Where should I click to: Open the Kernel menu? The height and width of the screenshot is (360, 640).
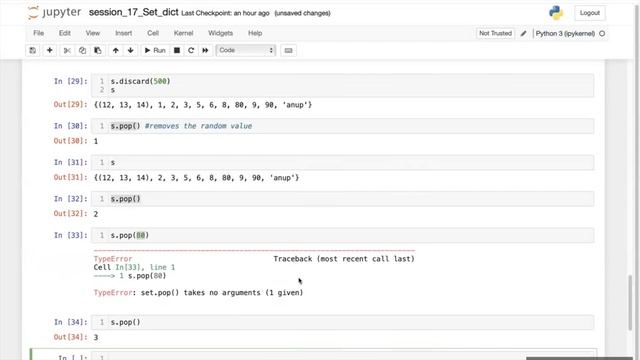(x=183, y=33)
